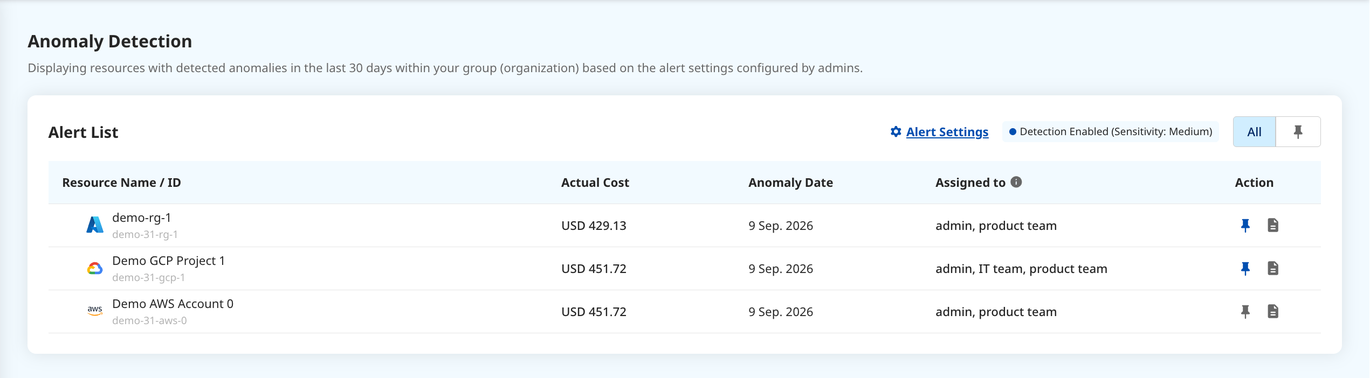Select the All filter tab
This screenshot has height=378, width=1370.
[1254, 132]
